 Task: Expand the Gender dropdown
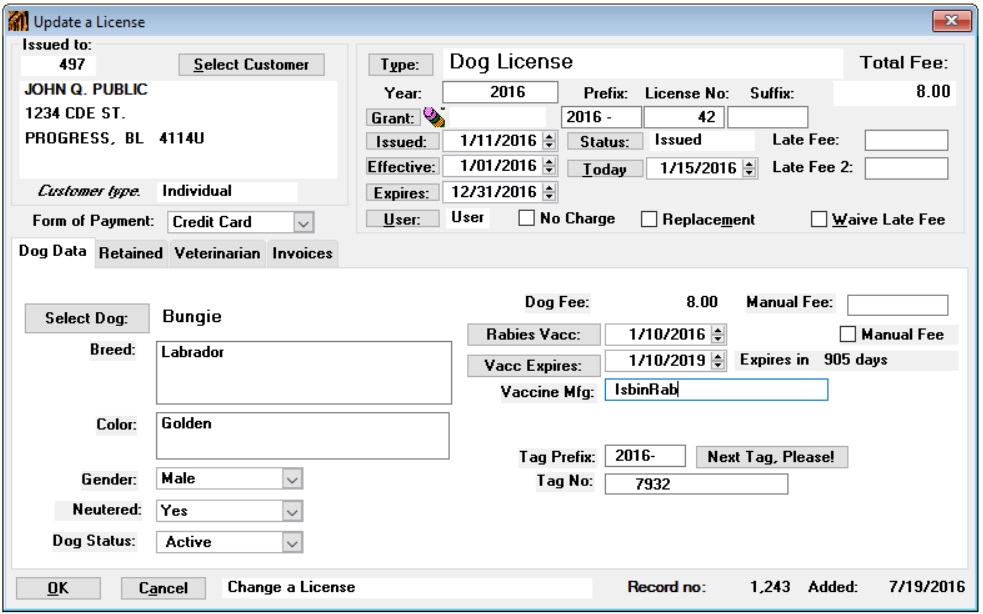[x=291, y=480]
